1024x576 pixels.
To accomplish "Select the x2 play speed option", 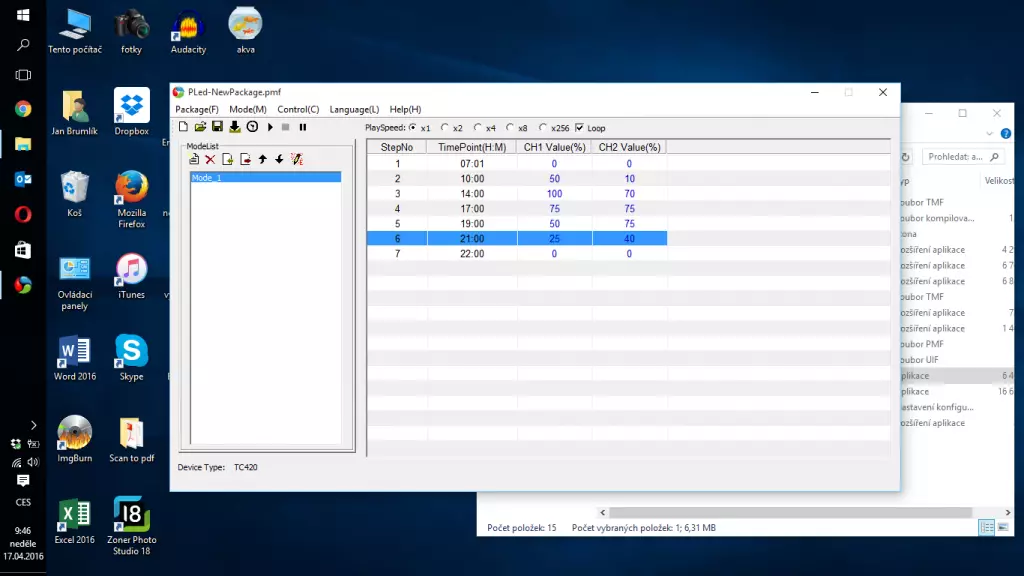I will pos(446,128).
